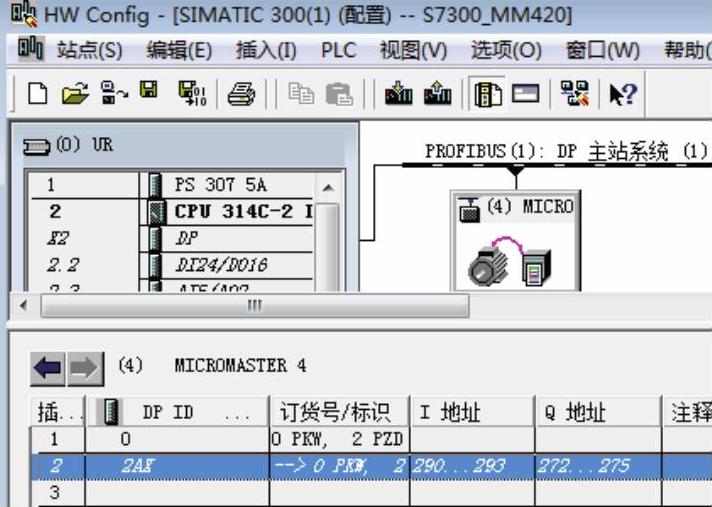Click the New station toolbar icon

click(37, 94)
